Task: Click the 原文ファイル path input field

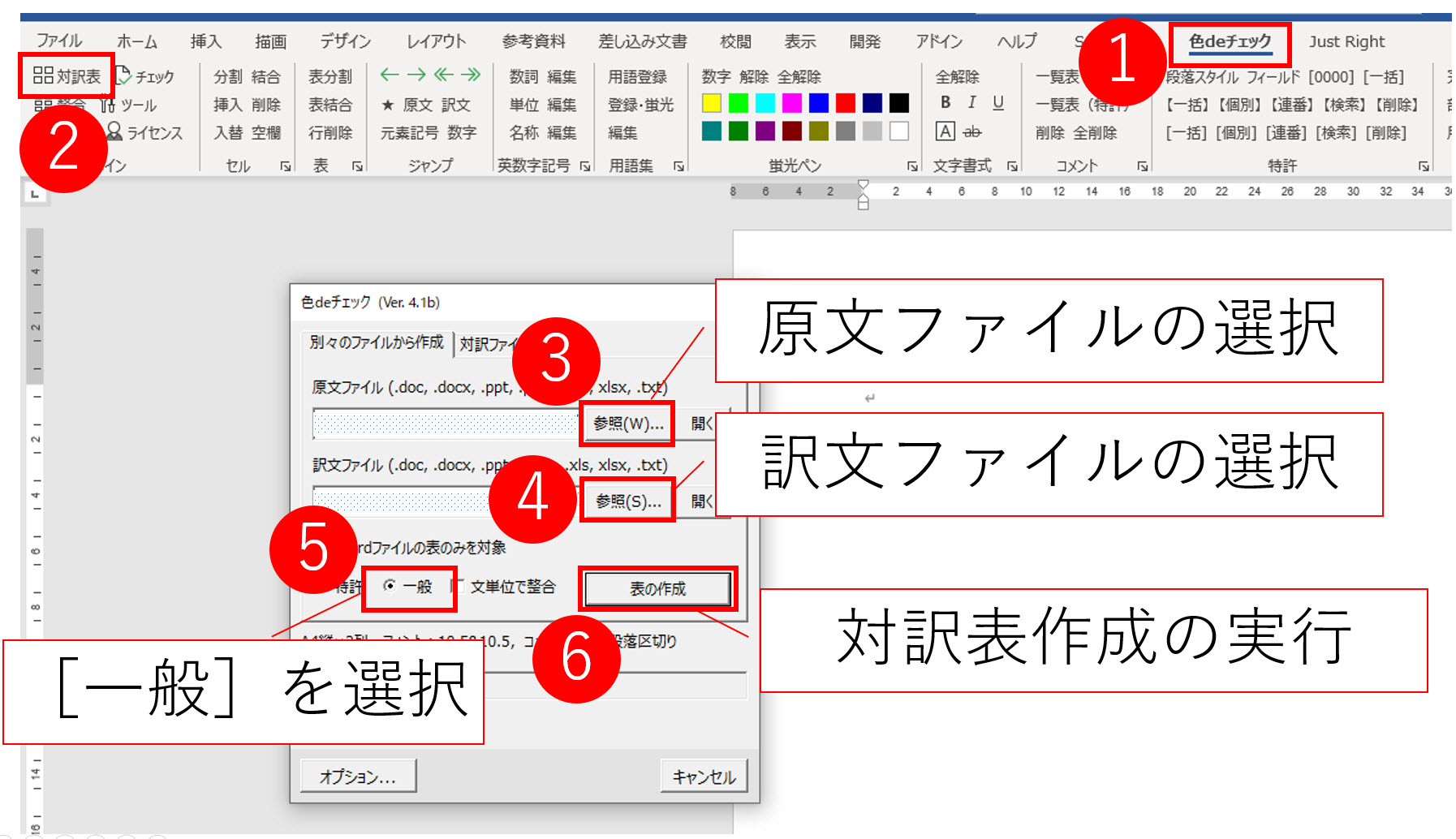Action: coord(445,423)
